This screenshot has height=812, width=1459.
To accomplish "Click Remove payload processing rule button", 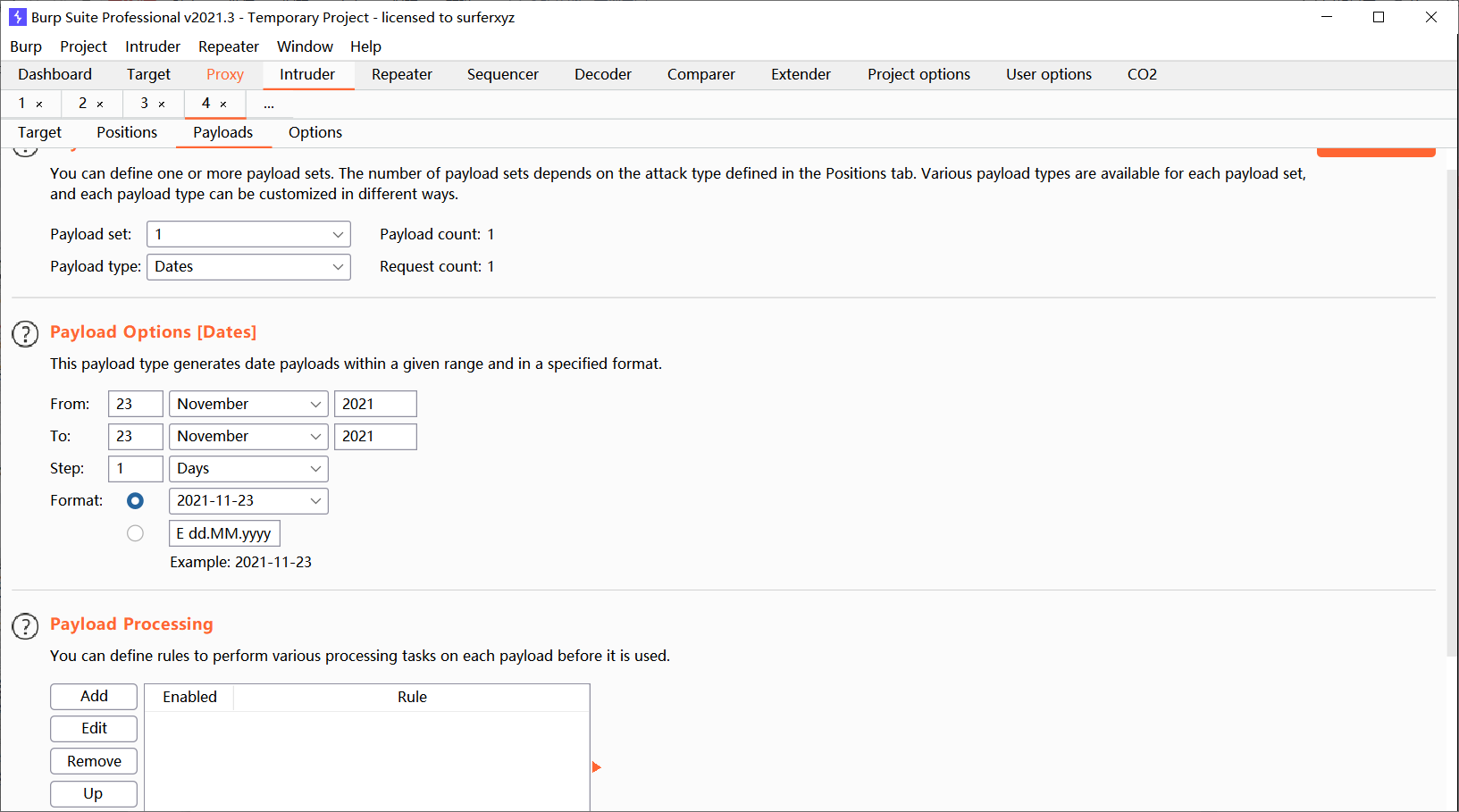I will coord(94,761).
